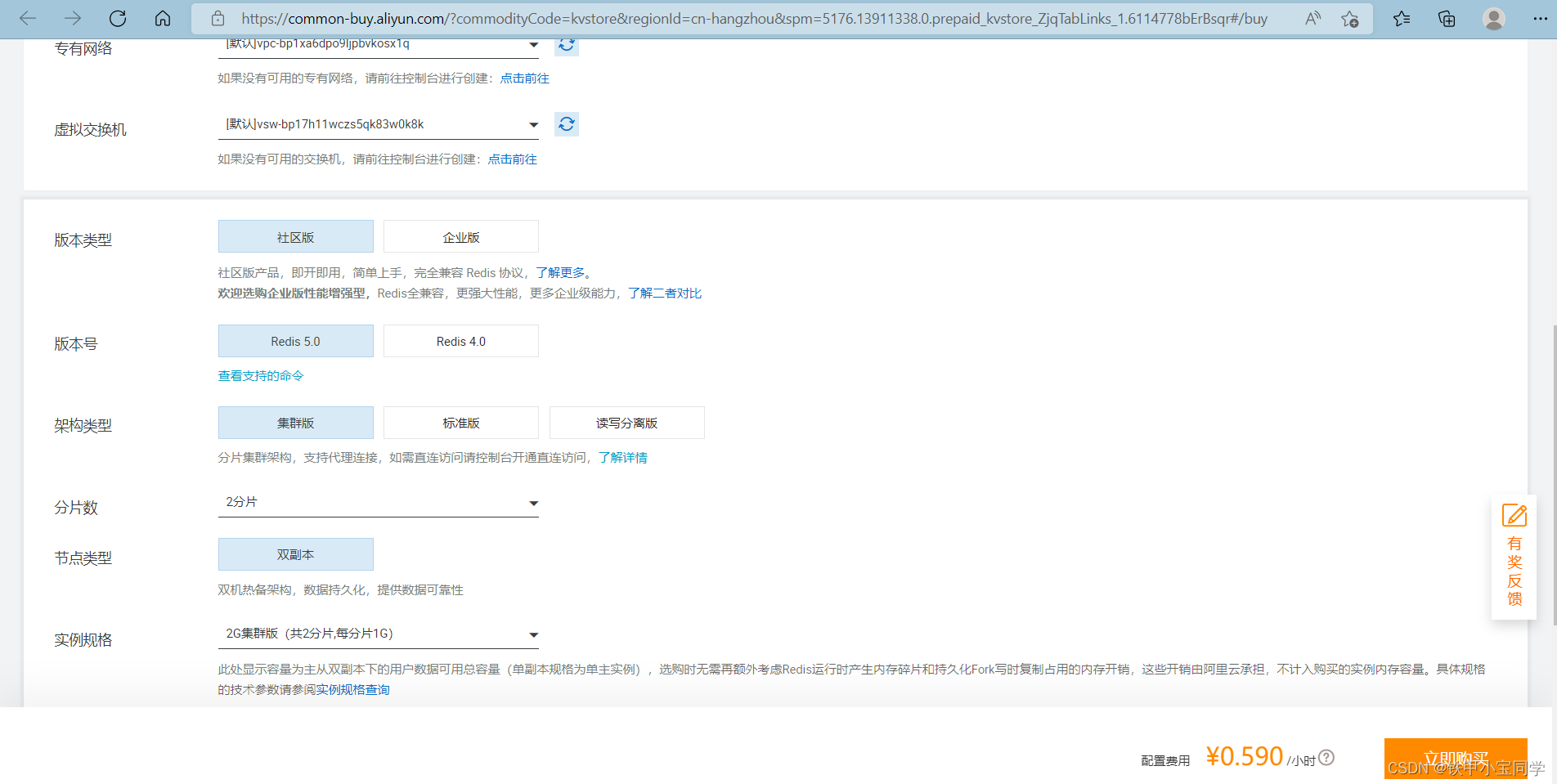Click the 立即购买 buy now button

coord(1456,759)
